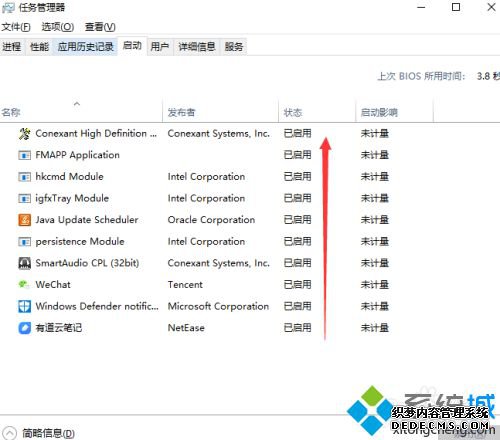500x440 pixels.
Task: Click the FMAPP Application icon
Action: [24, 155]
